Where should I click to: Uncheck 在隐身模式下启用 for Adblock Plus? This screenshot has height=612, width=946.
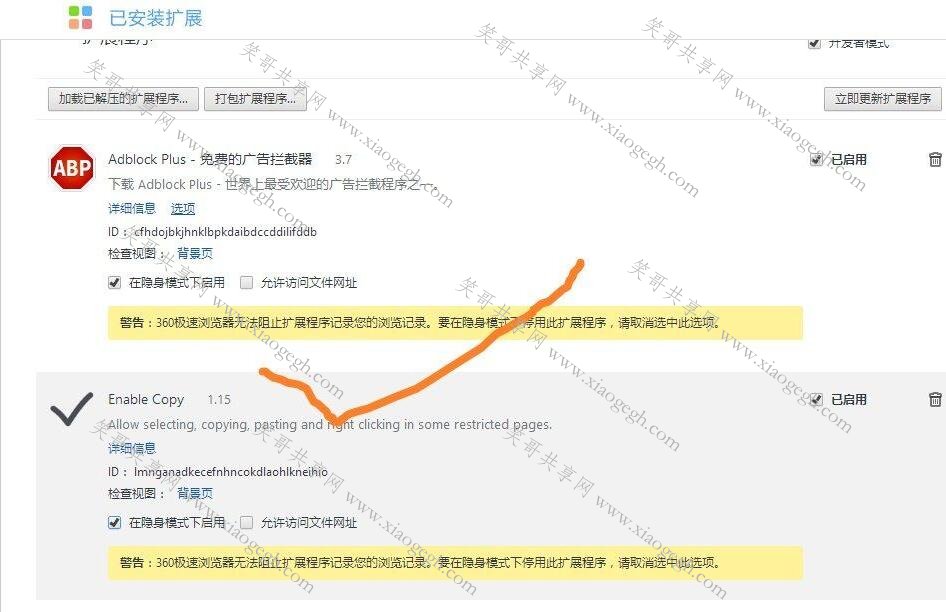[114, 282]
